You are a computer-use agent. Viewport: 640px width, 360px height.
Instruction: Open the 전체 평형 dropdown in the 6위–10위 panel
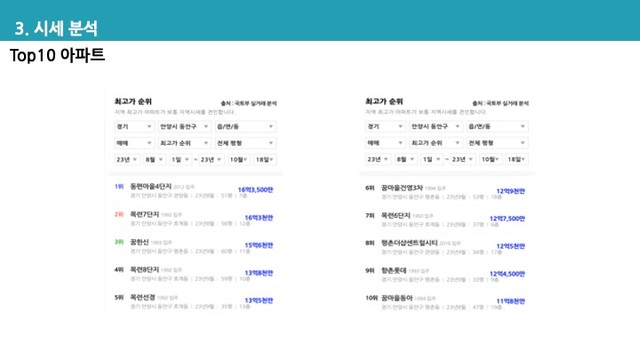(497, 143)
